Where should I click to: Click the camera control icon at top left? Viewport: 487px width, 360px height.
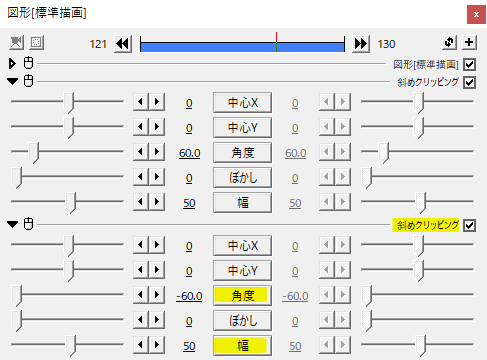(16, 42)
